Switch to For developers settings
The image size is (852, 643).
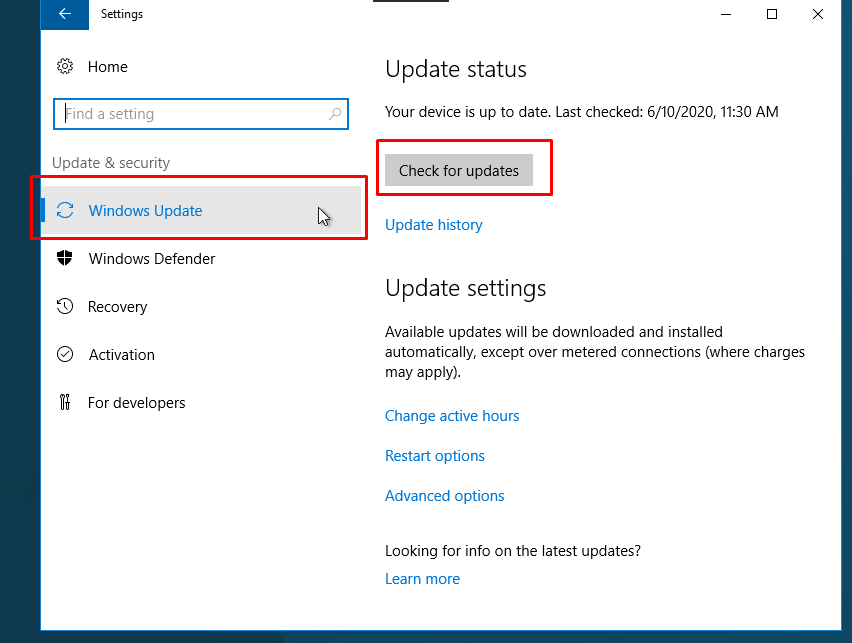136,403
